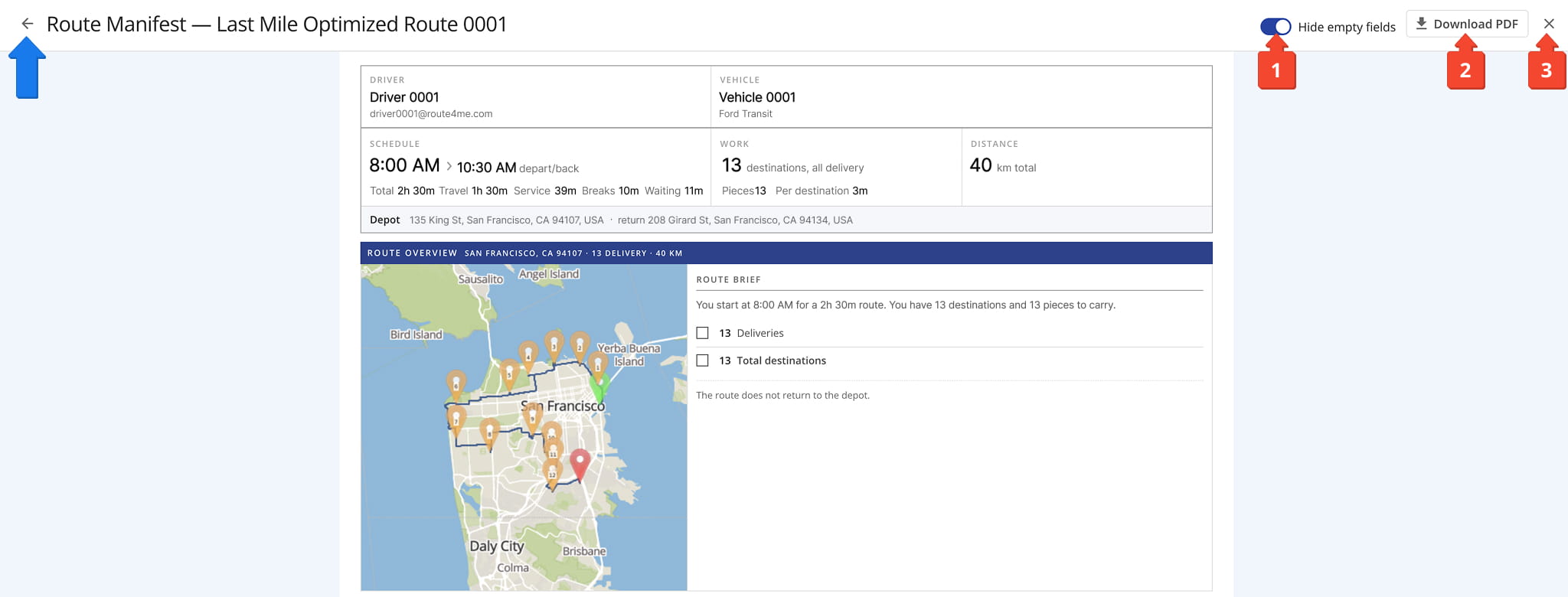
Task: Click the chevron between 8:00 AM and 10:30 AM
Action: click(x=449, y=166)
